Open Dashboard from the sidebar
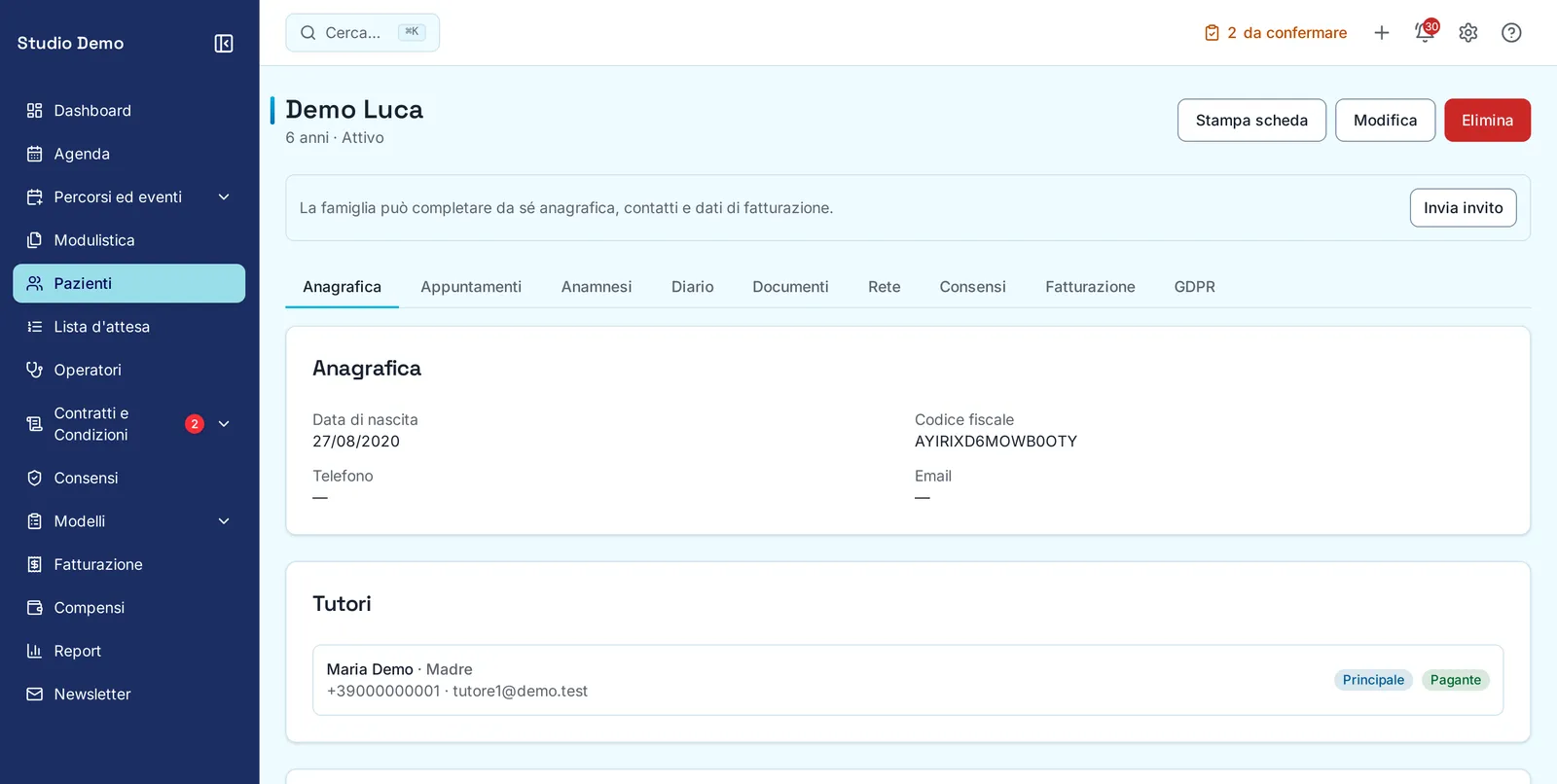The height and width of the screenshot is (784, 1557). (129, 111)
